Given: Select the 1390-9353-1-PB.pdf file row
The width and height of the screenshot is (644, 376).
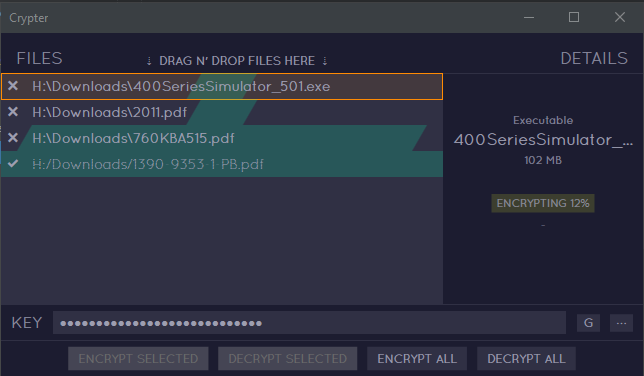Looking at the screenshot, I should pos(222,164).
